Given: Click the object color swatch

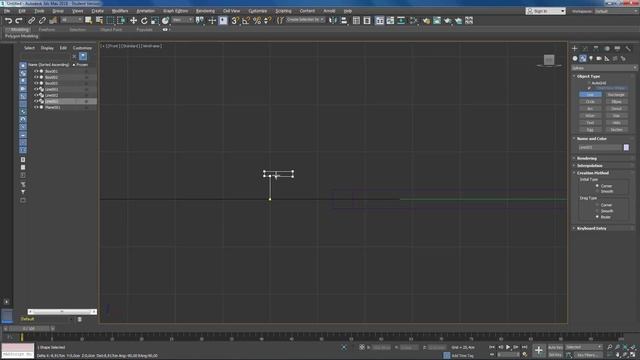Looking at the screenshot, I should coord(626,147).
